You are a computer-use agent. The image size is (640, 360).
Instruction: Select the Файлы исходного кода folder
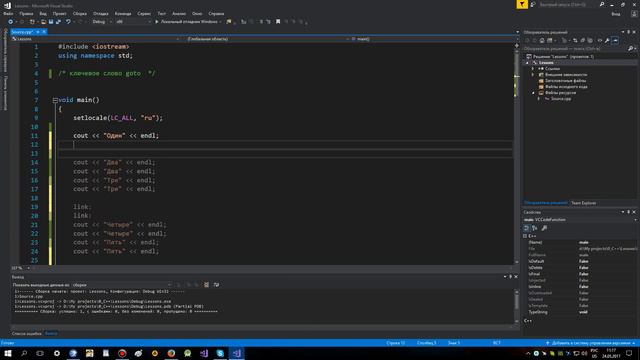click(563, 87)
